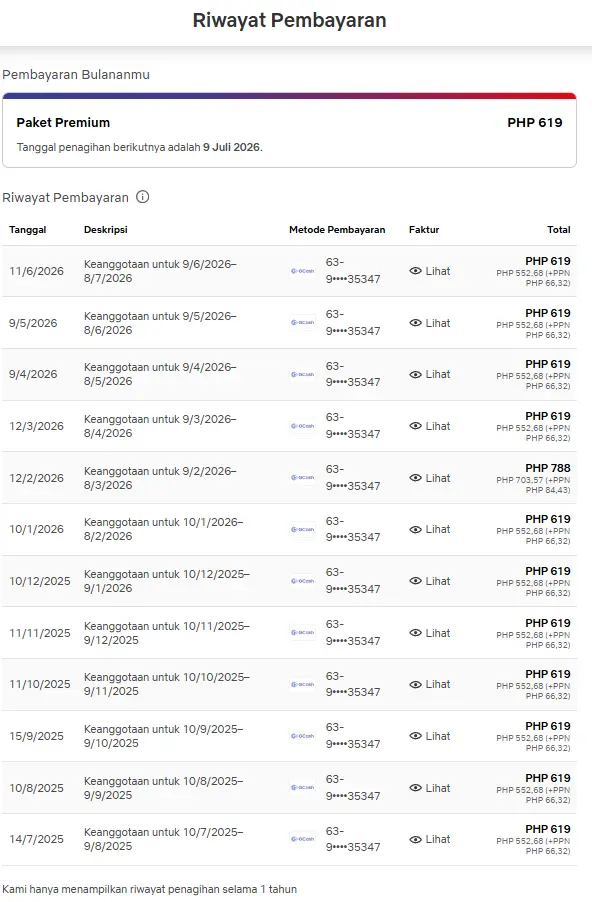Screen dimensions: 592x902
Task: View the invoice for 15/9/2025 payment
Action: pyautogui.click(x=430, y=736)
